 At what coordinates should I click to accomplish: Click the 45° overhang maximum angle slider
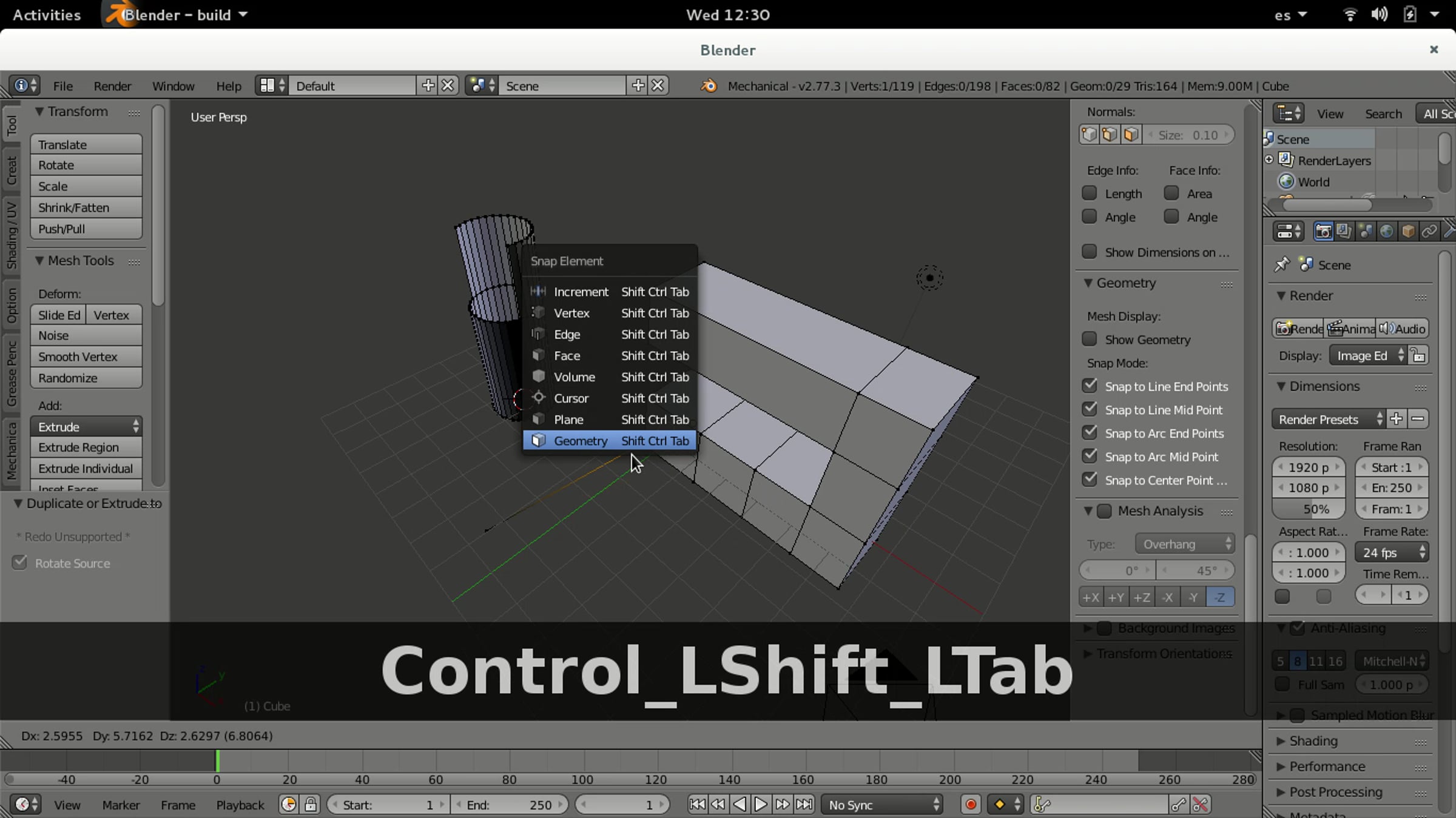[1196, 571]
